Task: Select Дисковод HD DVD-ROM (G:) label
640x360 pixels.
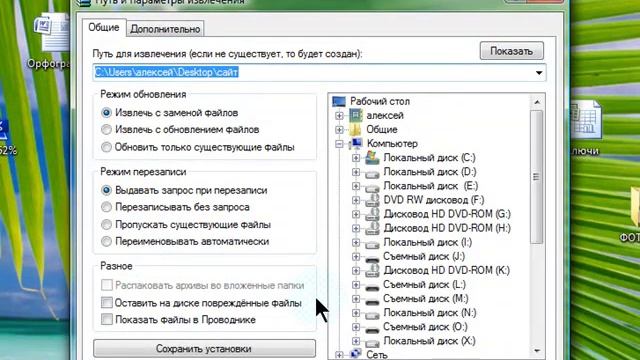Action: 447,214
